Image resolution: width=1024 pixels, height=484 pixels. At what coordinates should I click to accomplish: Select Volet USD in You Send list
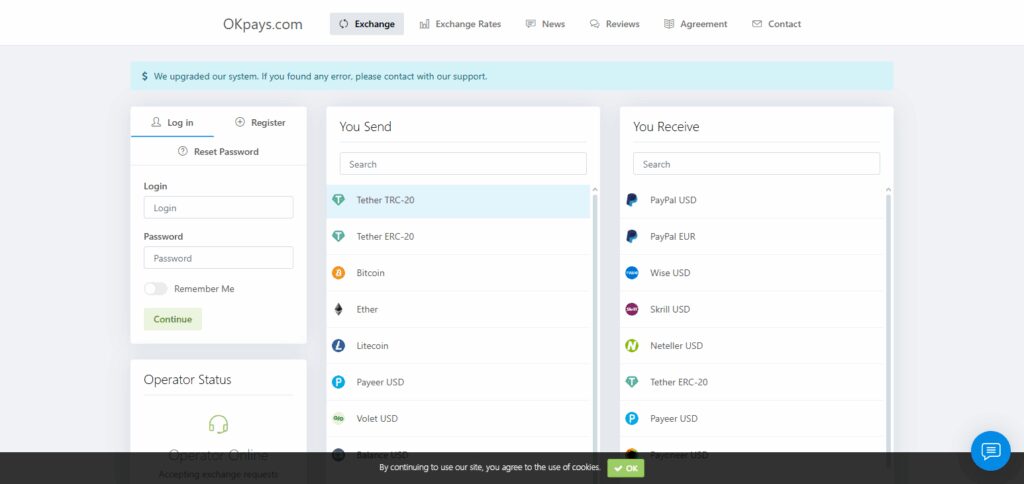point(458,419)
